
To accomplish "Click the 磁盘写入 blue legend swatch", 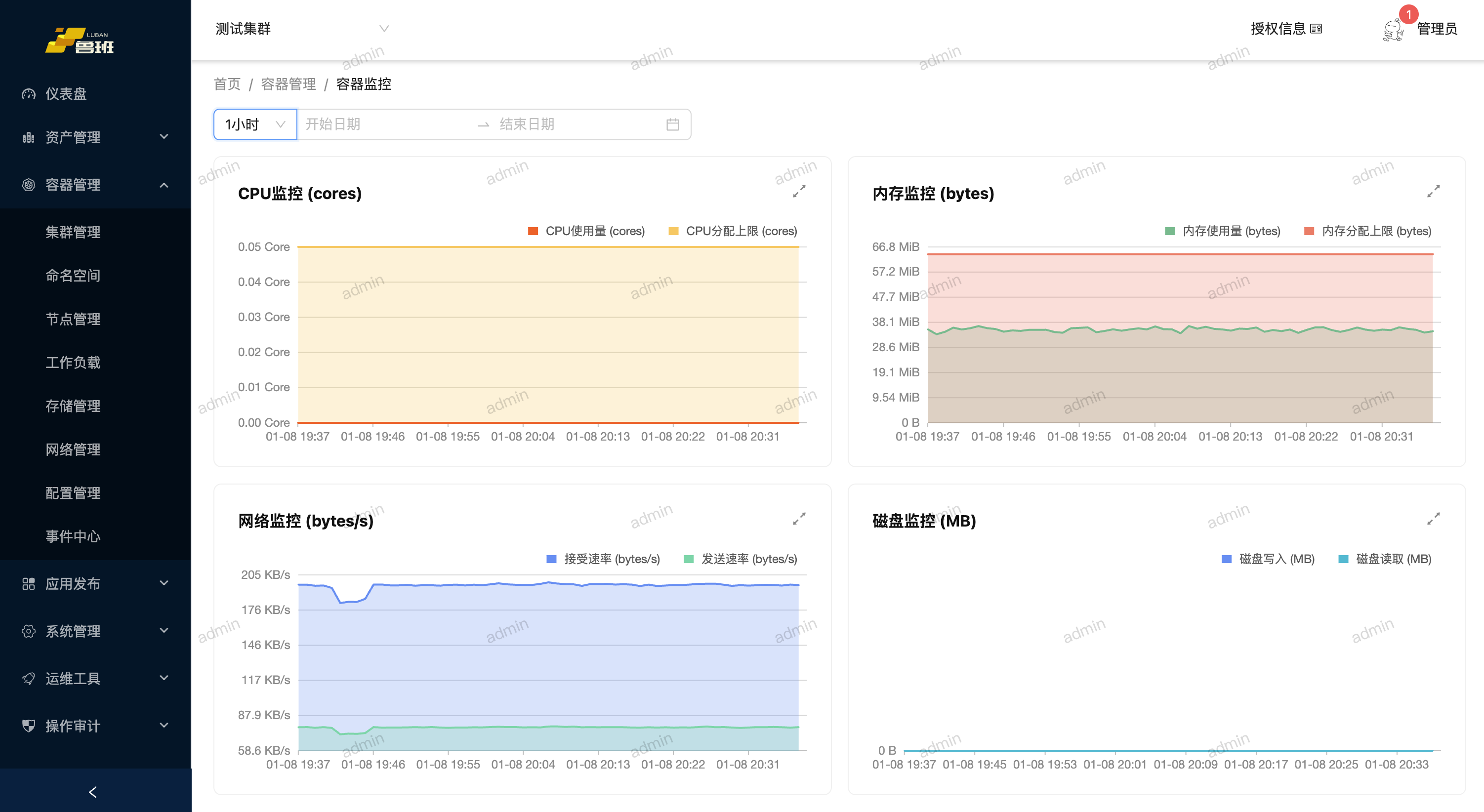I will [1227, 559].
